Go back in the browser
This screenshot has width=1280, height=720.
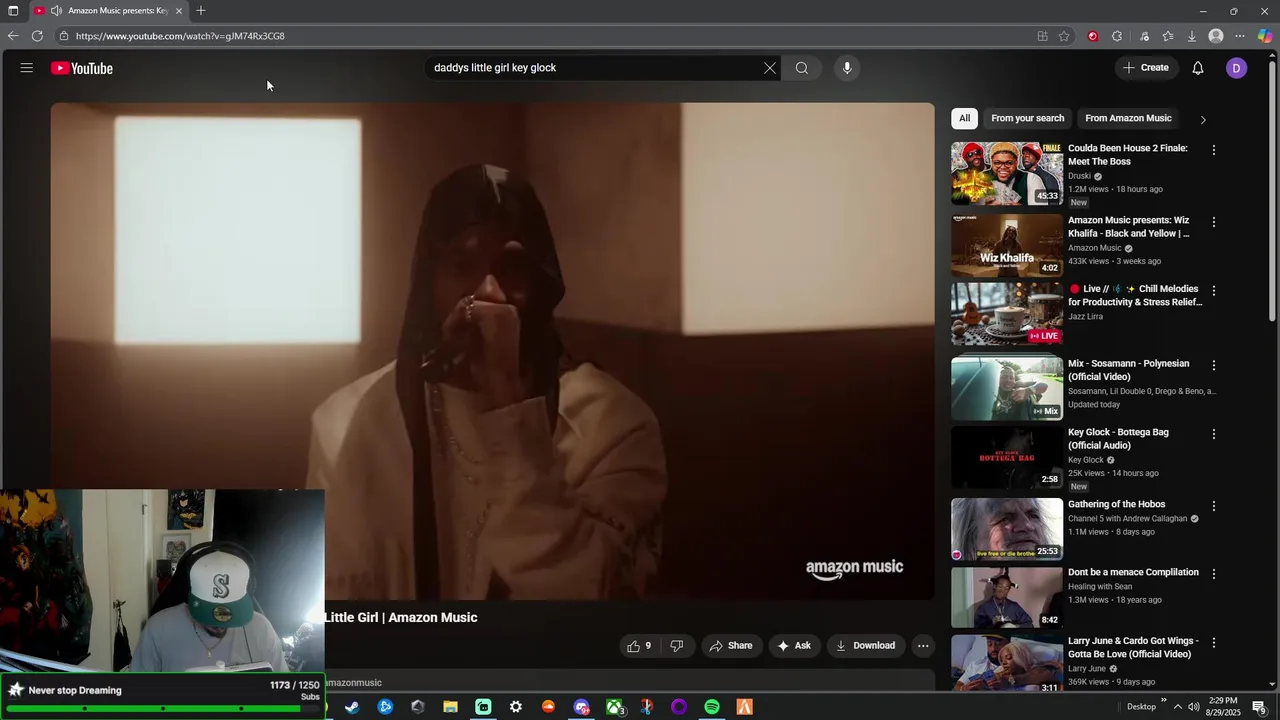(13, 36)
